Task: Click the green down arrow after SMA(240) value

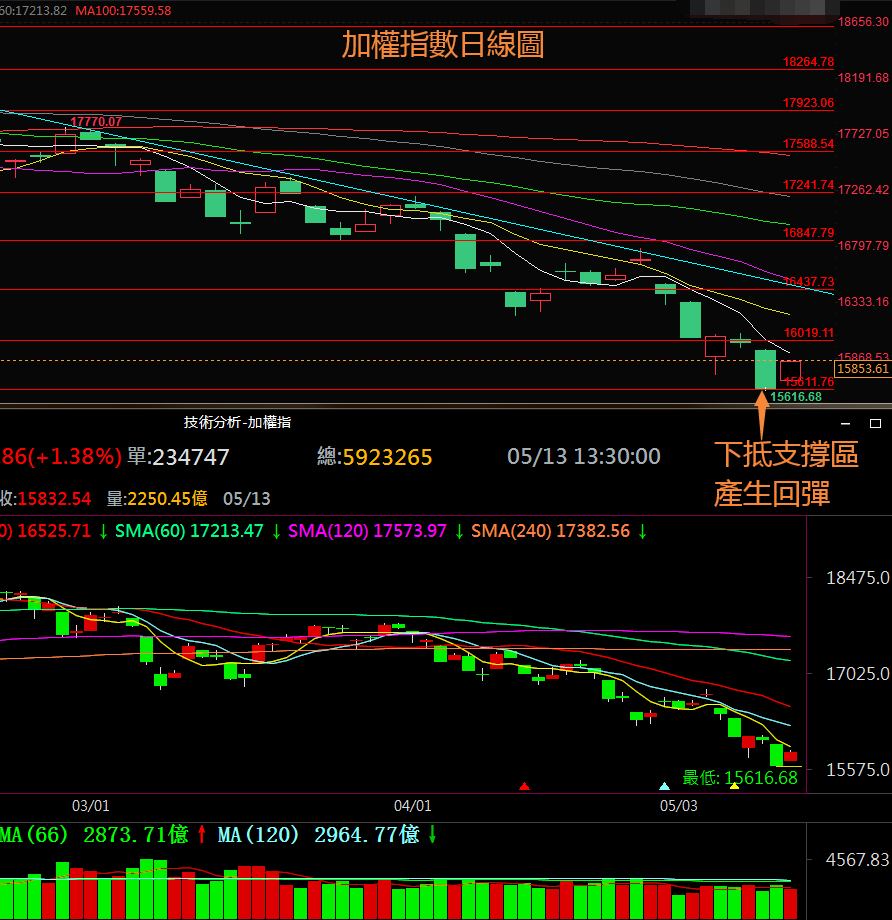Action: 643,531
